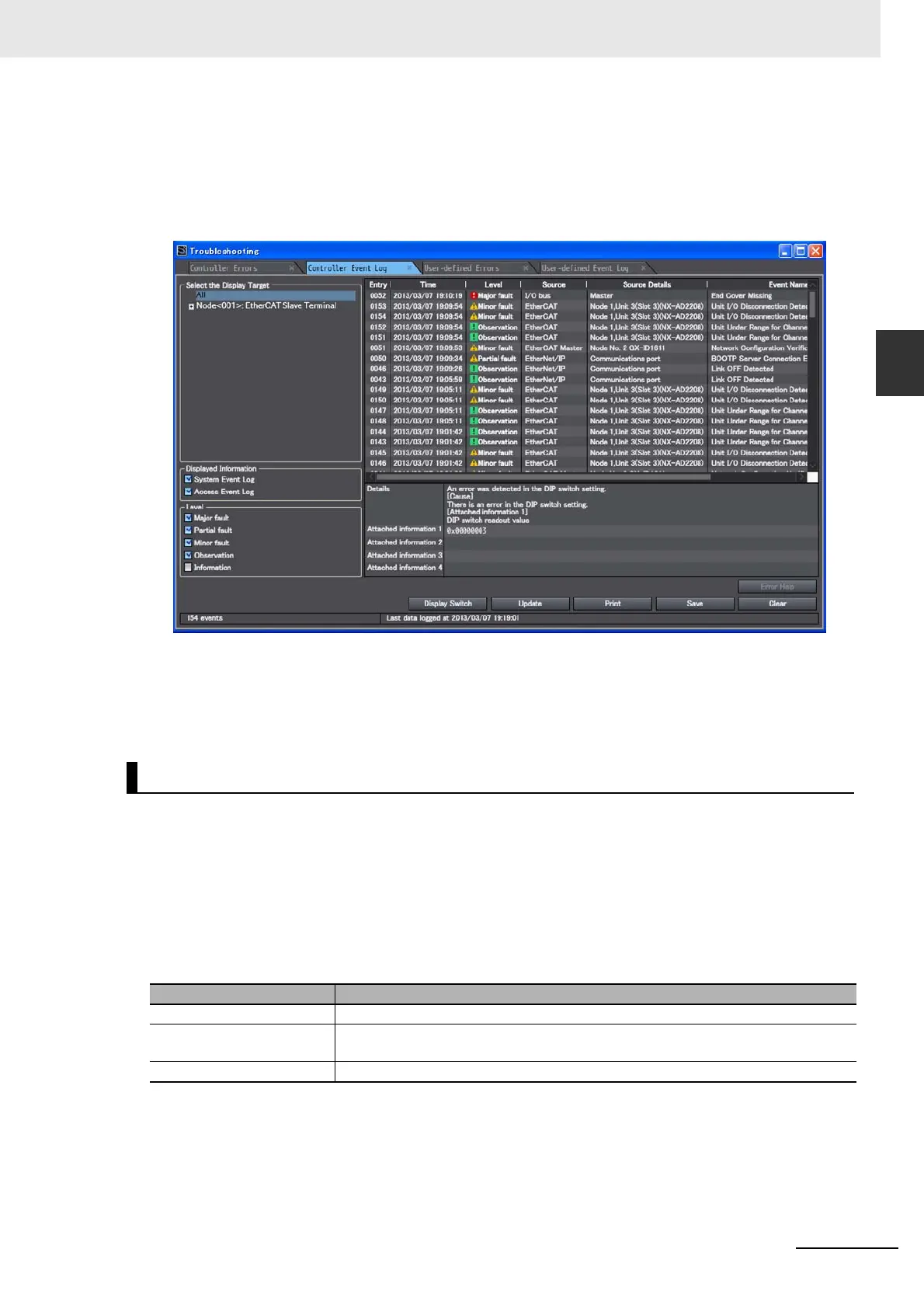
Task: Uncheck the Partial fault level checkbox
Action: tap(188, 531)
